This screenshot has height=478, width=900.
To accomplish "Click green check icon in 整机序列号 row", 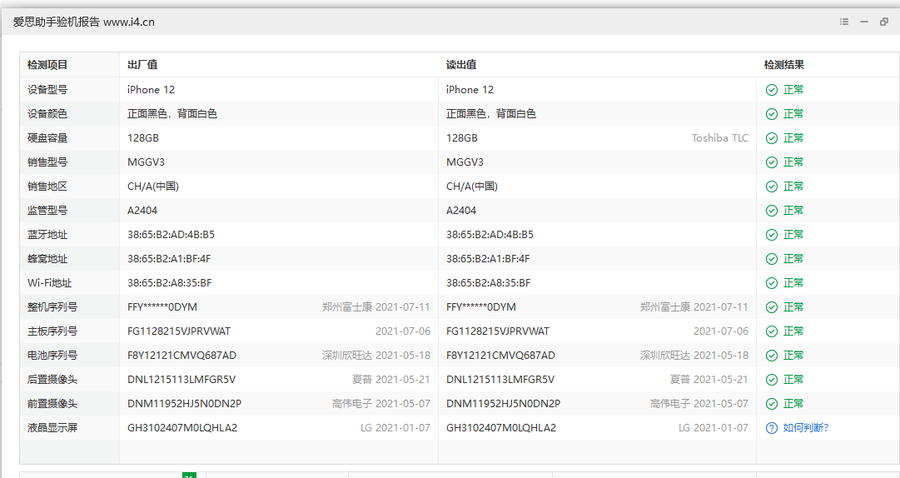I will point(771,307).
